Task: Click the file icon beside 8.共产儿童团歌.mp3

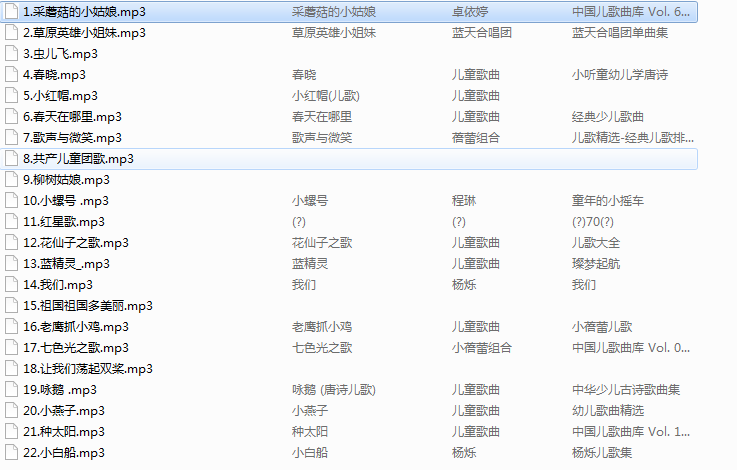Action: [x=11, y=159]
